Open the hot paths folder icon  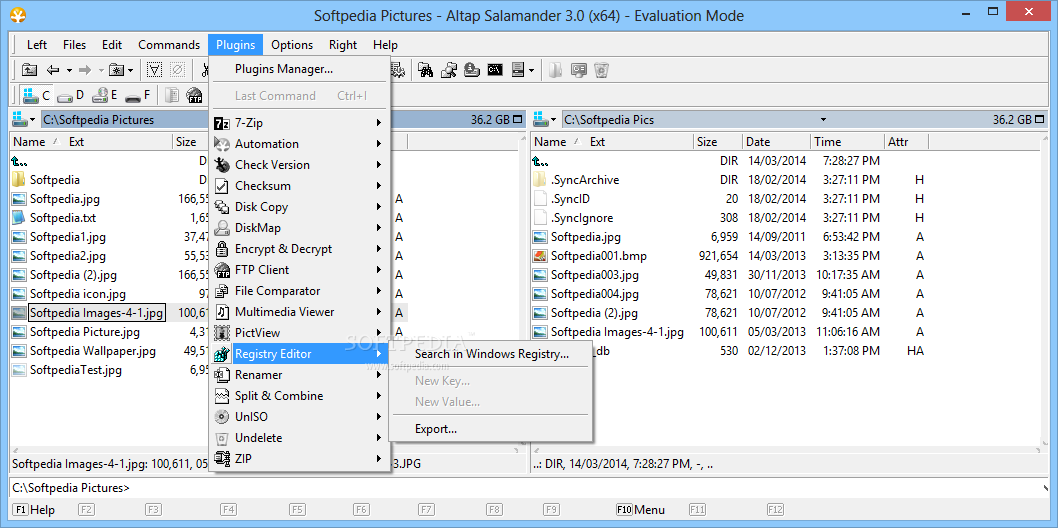[x=117, y=69]
